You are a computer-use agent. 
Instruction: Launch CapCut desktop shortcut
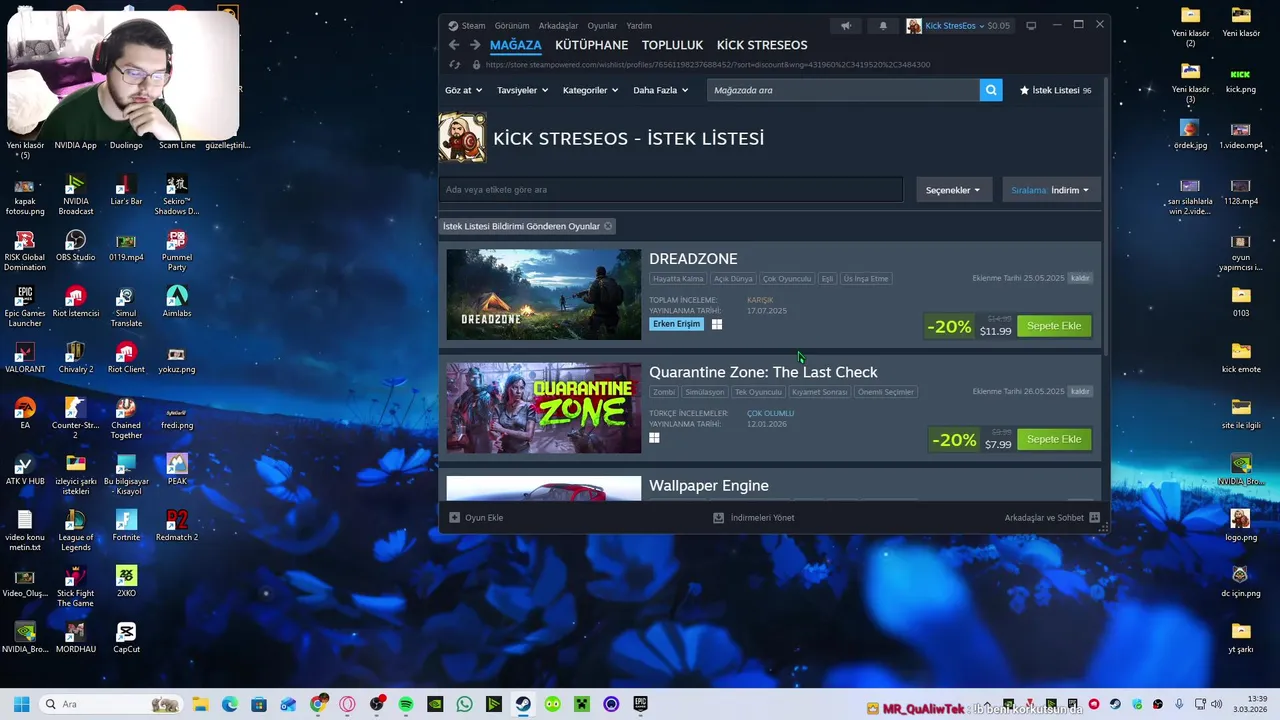[x=126, y=638]
